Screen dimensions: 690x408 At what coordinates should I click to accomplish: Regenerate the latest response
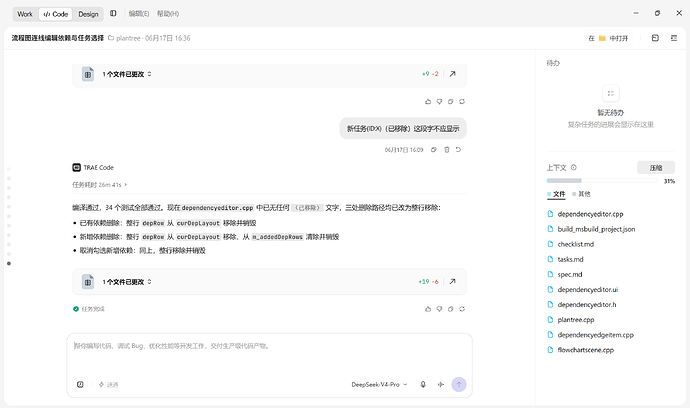[x=462, y=309]
